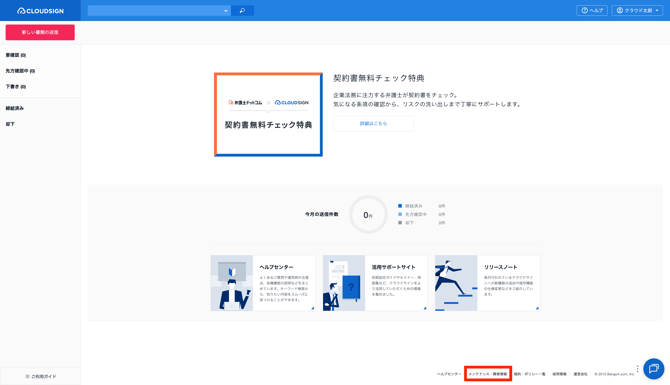Click the magnifier search button
Screen dimensions: 670x385
tap(242, 11)
